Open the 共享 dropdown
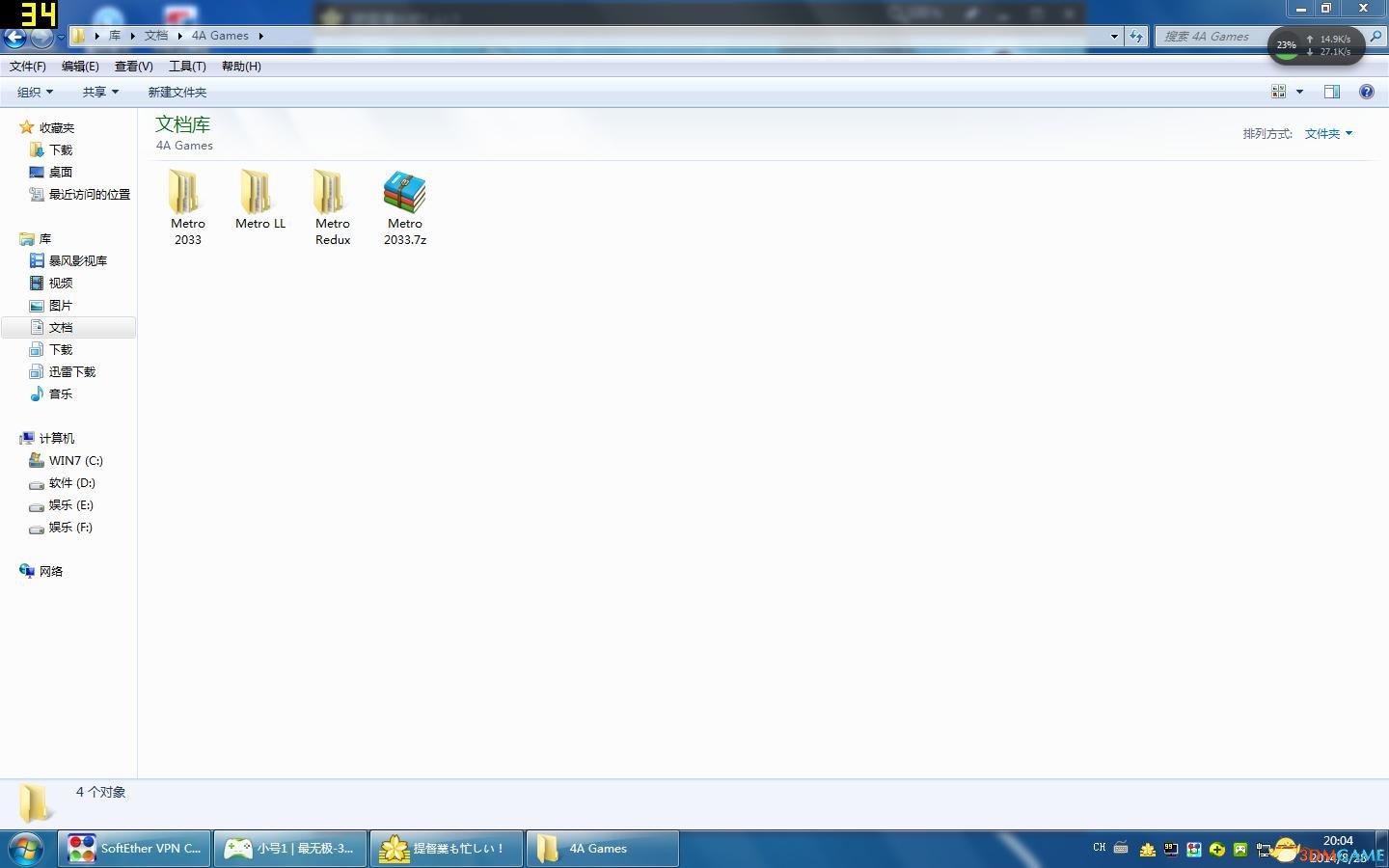The width and height of the screenshot is (1389, 868). 100,93
